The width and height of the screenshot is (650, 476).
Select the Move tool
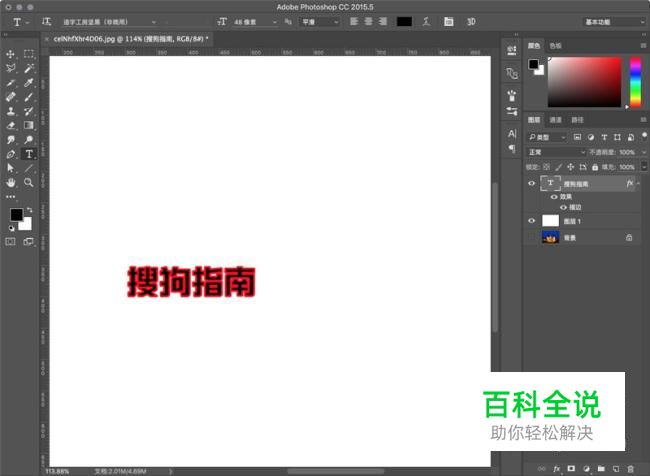click(x=11, y=54)
